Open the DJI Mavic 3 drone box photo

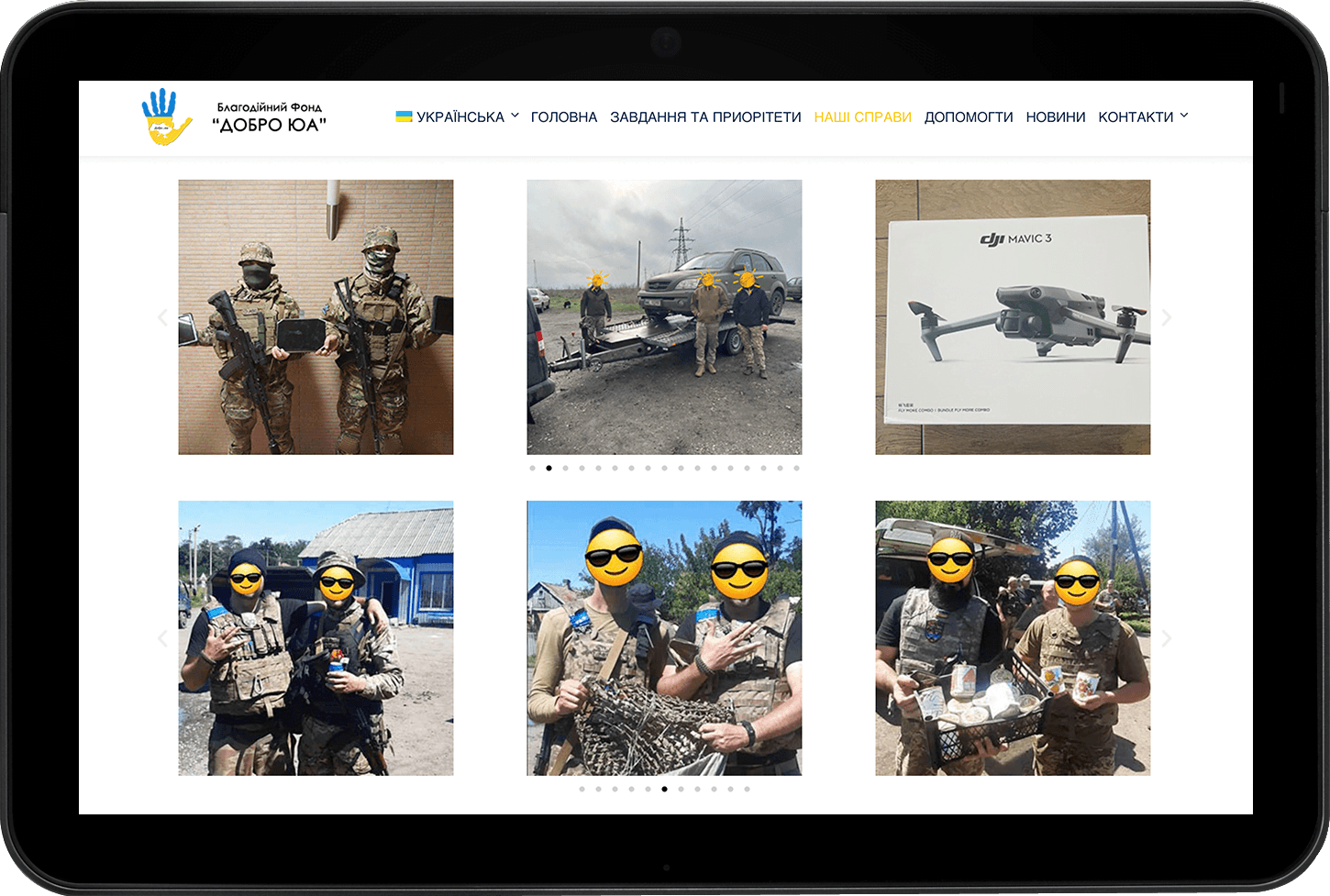(1013, 317)
